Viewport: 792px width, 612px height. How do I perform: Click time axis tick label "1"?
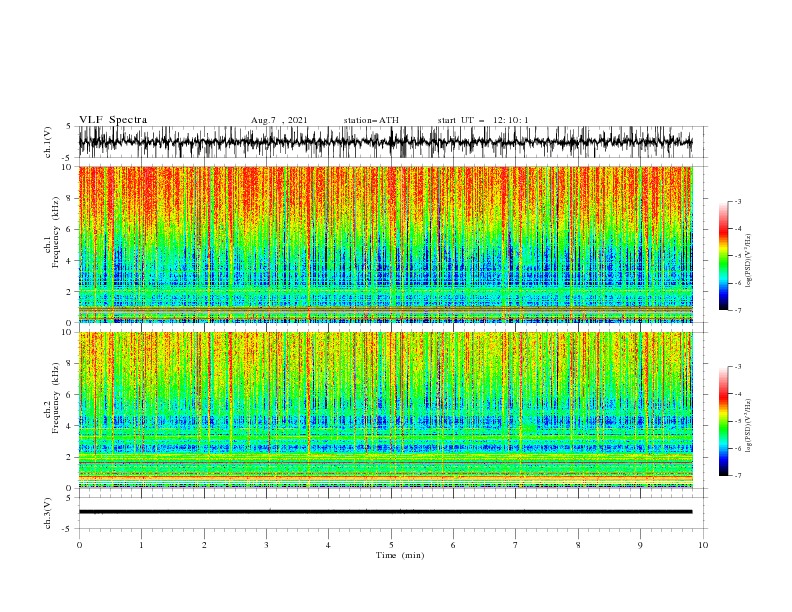(x=141, y=545)
